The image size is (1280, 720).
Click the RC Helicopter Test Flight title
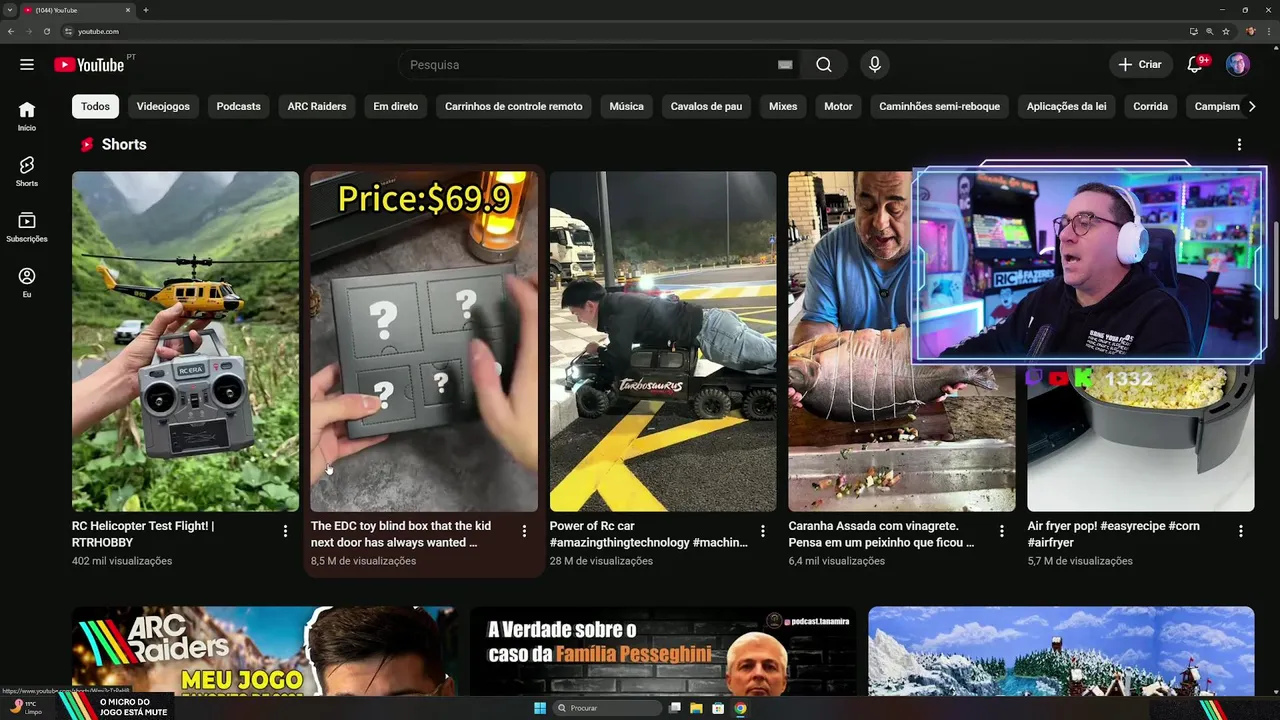pos(143,534)
